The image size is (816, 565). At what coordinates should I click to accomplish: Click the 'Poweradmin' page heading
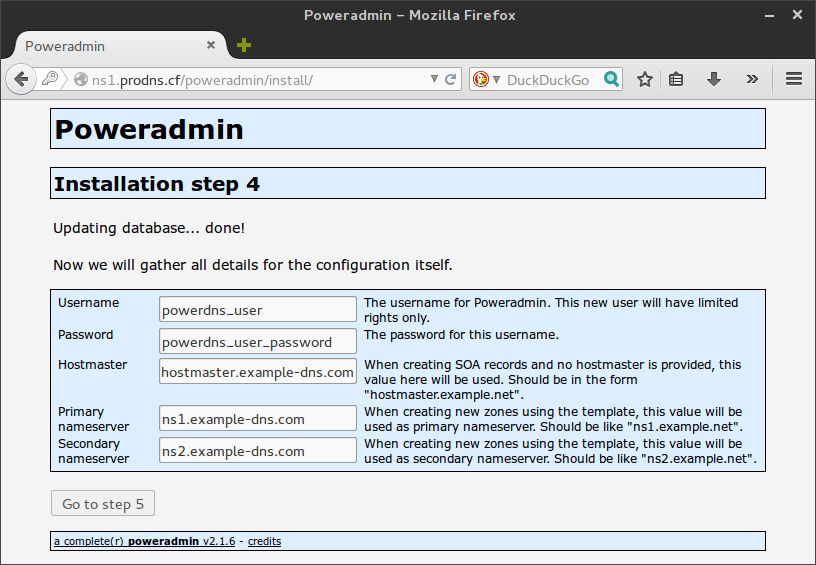tap(149, 129)
